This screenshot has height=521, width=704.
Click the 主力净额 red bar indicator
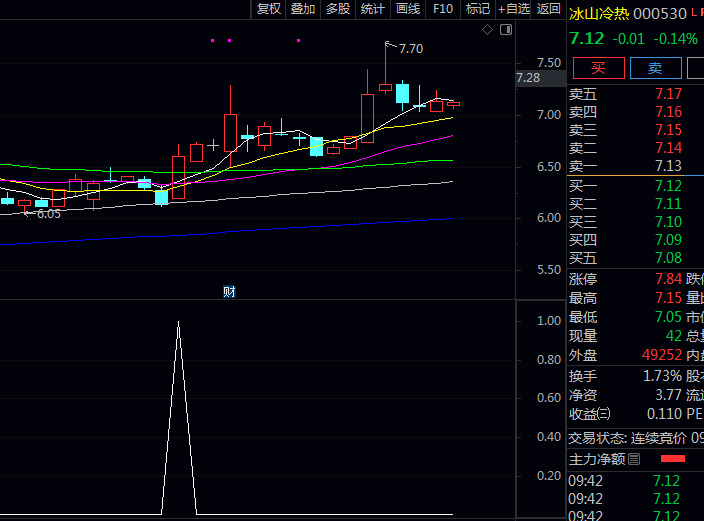point(673,459)
